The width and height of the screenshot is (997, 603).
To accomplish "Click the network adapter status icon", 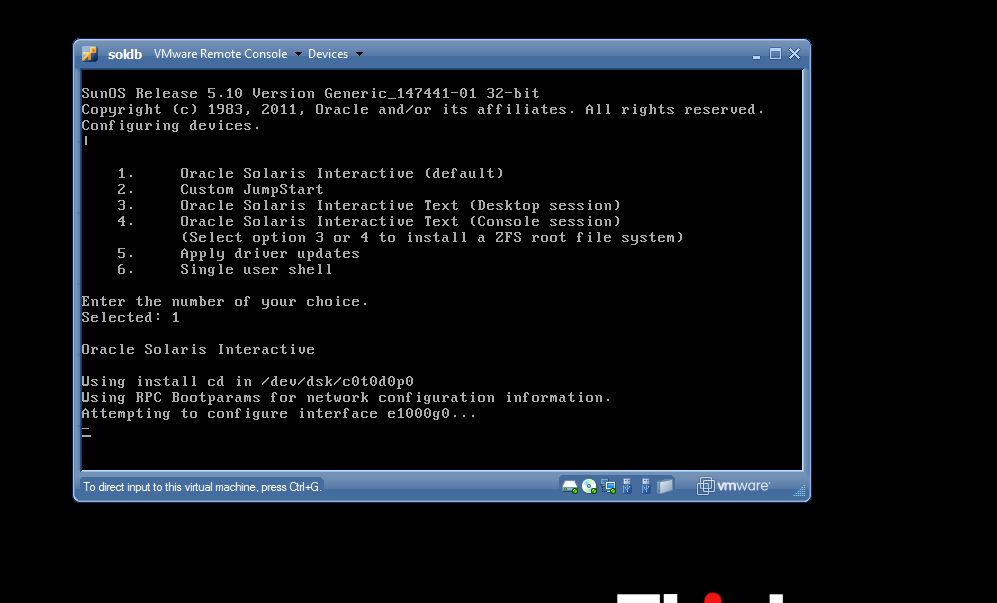I will pos(609,487).
